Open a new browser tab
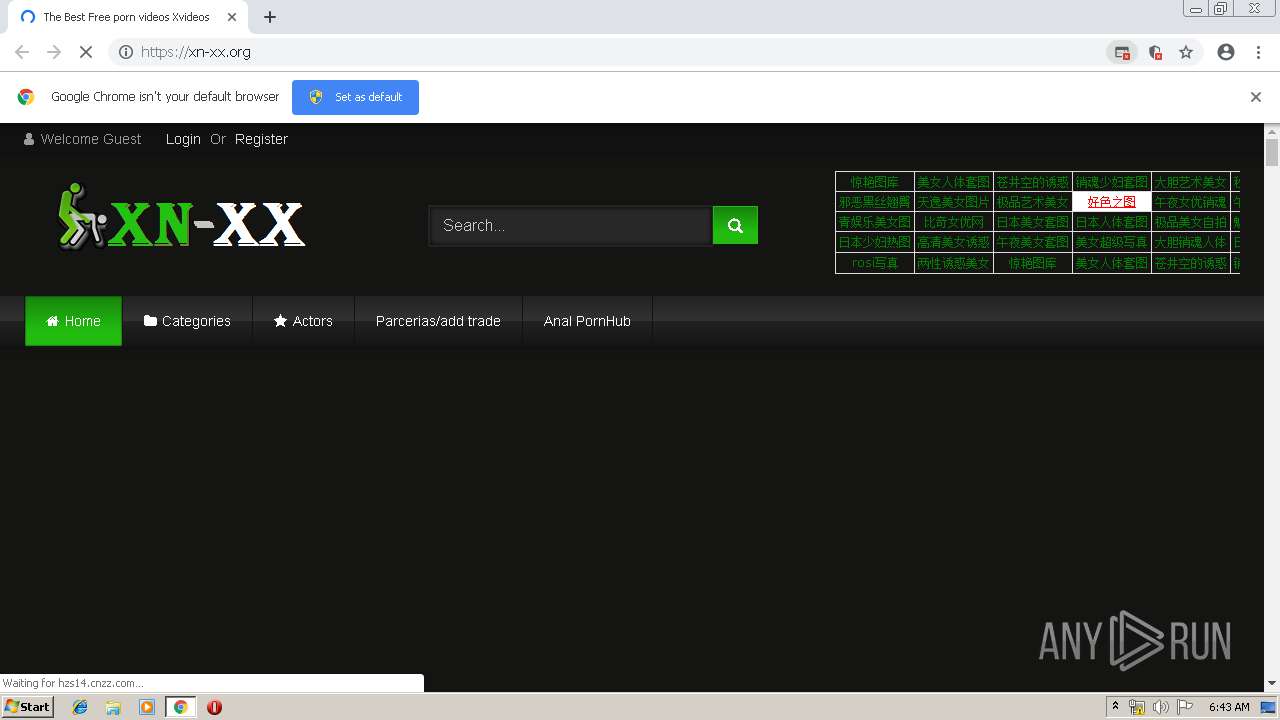 pos(270,17)
